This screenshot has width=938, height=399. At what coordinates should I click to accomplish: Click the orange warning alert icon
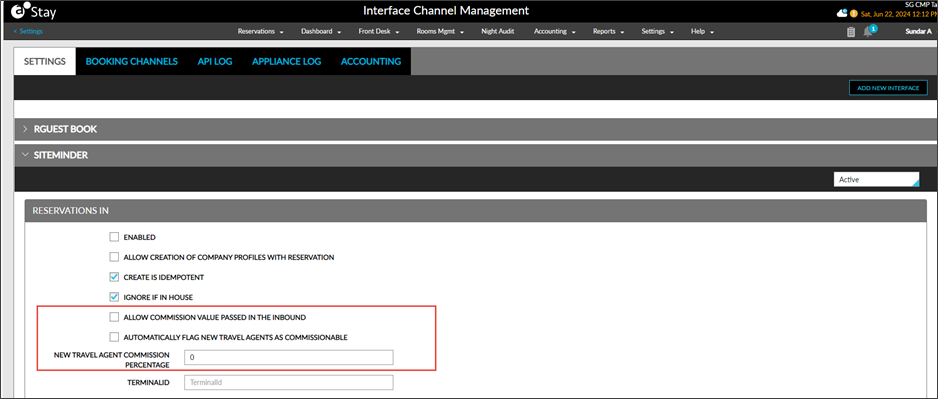click(854, 13)
